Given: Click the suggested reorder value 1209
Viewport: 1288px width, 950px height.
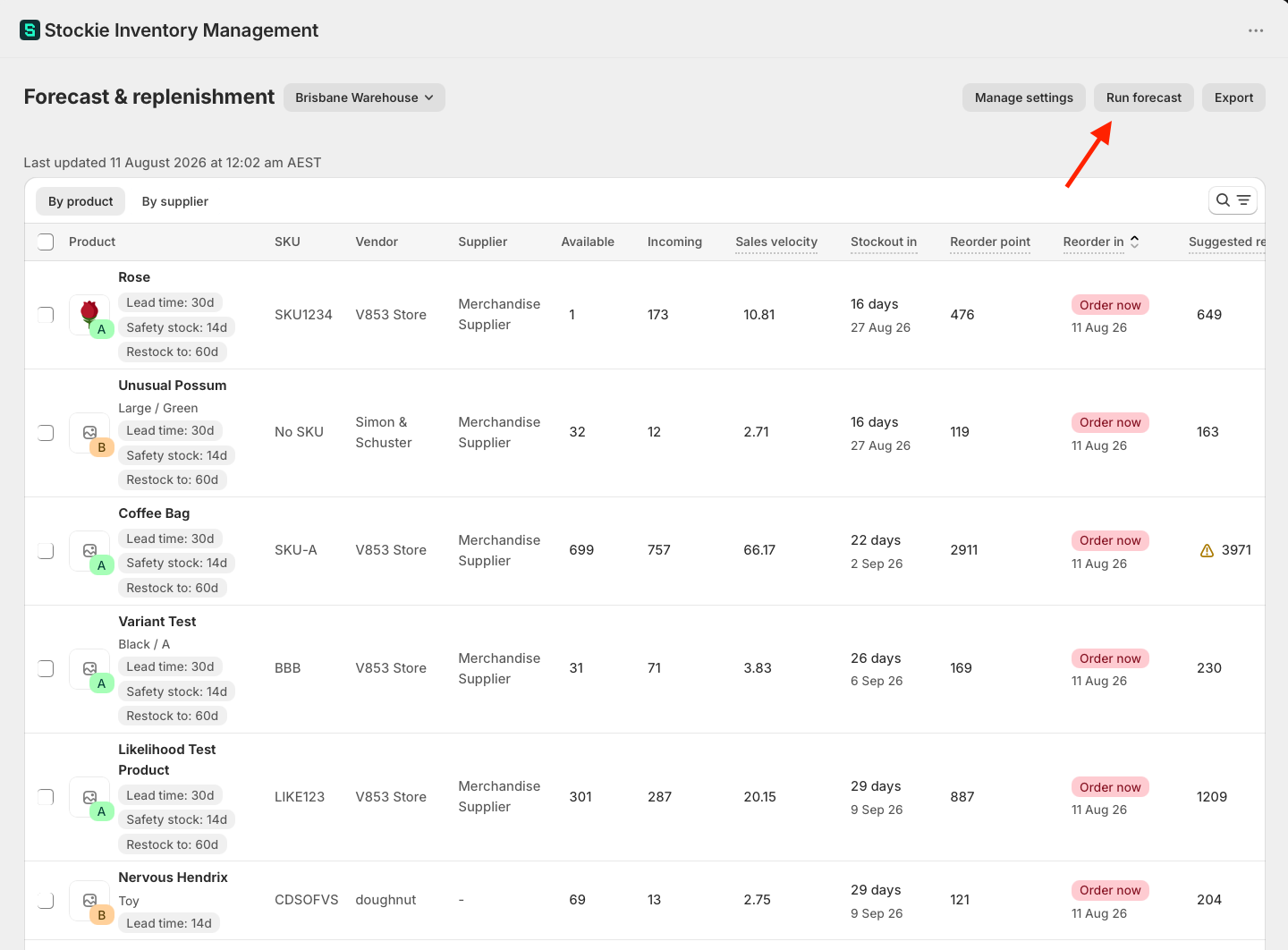Looking at the screenshot, I should click(x=1212, y=797).
